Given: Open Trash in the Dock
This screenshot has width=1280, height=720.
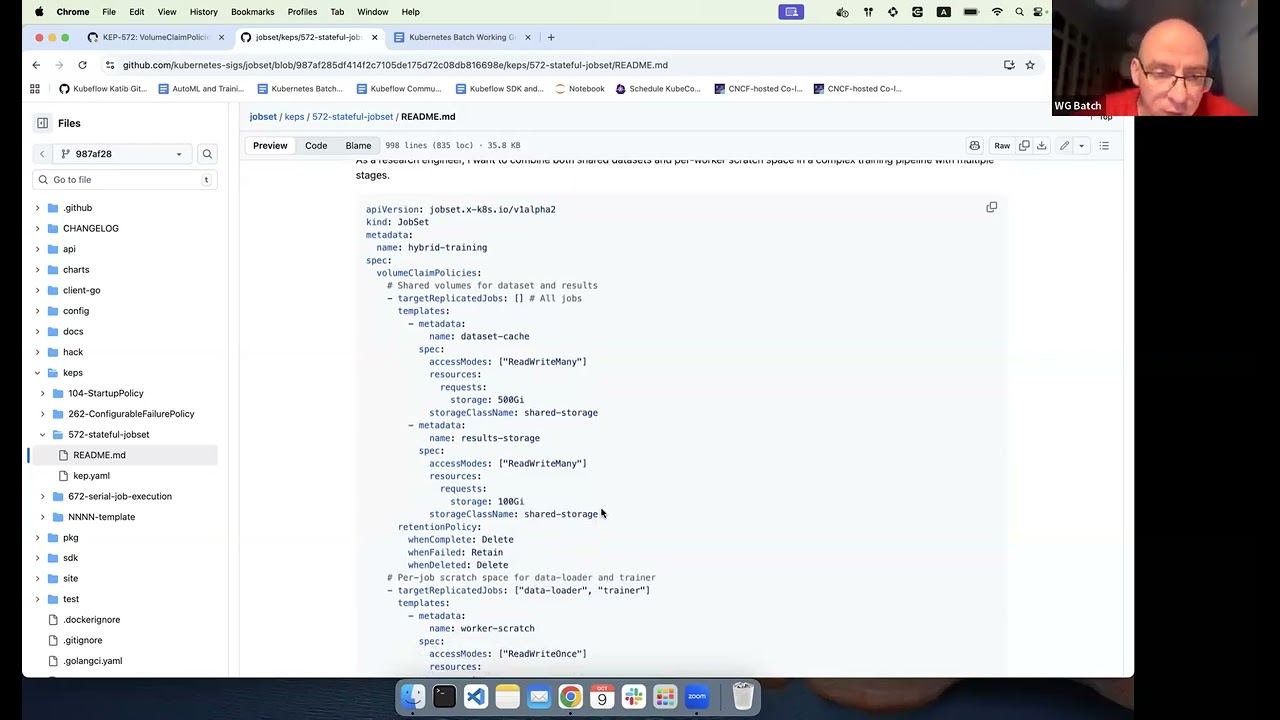Looking at the screenshot, I should (743, 696).
